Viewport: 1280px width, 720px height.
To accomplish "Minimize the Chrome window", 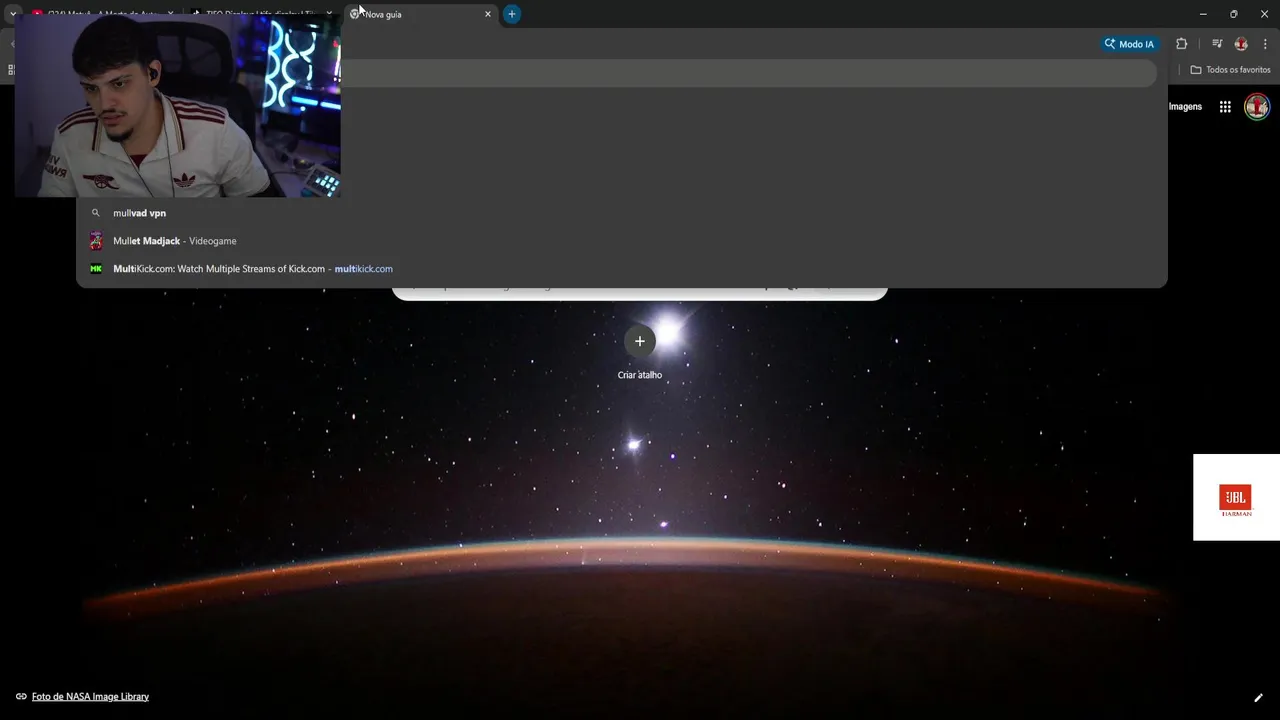I will click(1203, 14).
